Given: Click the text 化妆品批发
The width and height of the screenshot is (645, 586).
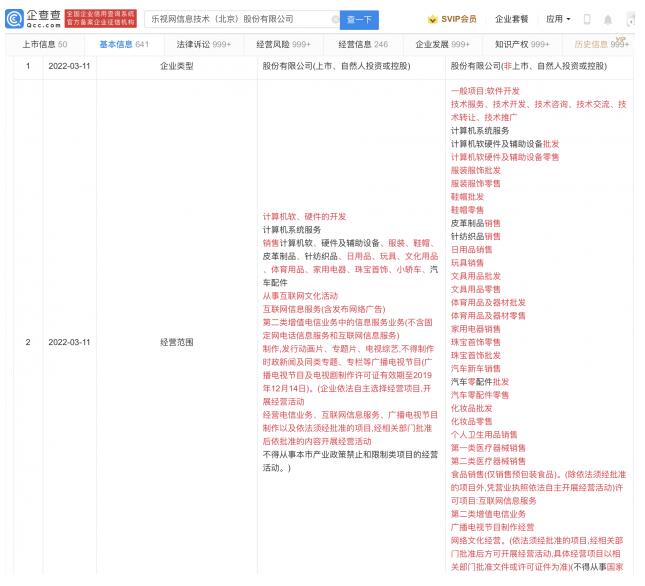Looking at the screenshot, I should coord(471,408).
